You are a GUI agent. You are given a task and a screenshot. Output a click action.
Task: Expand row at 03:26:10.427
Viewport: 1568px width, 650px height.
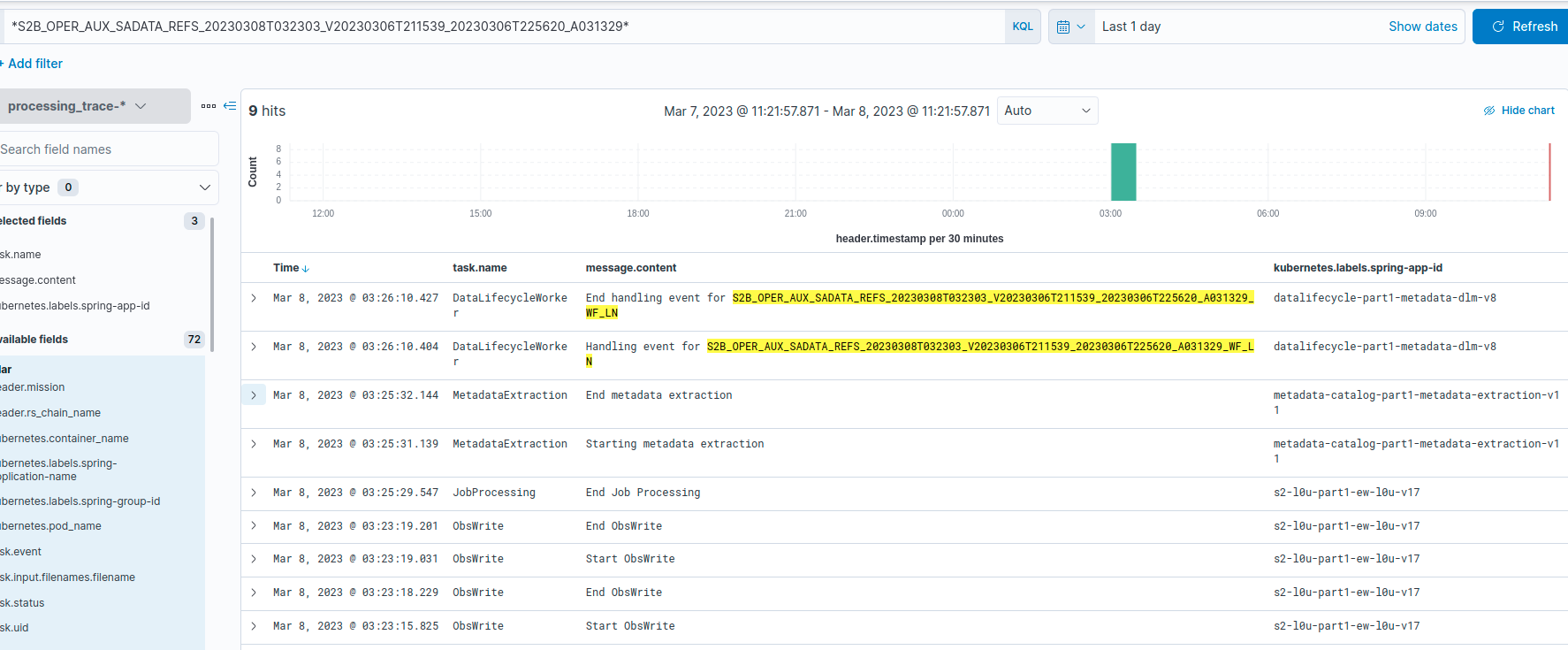pyautogui.click(x=254, y=298)
